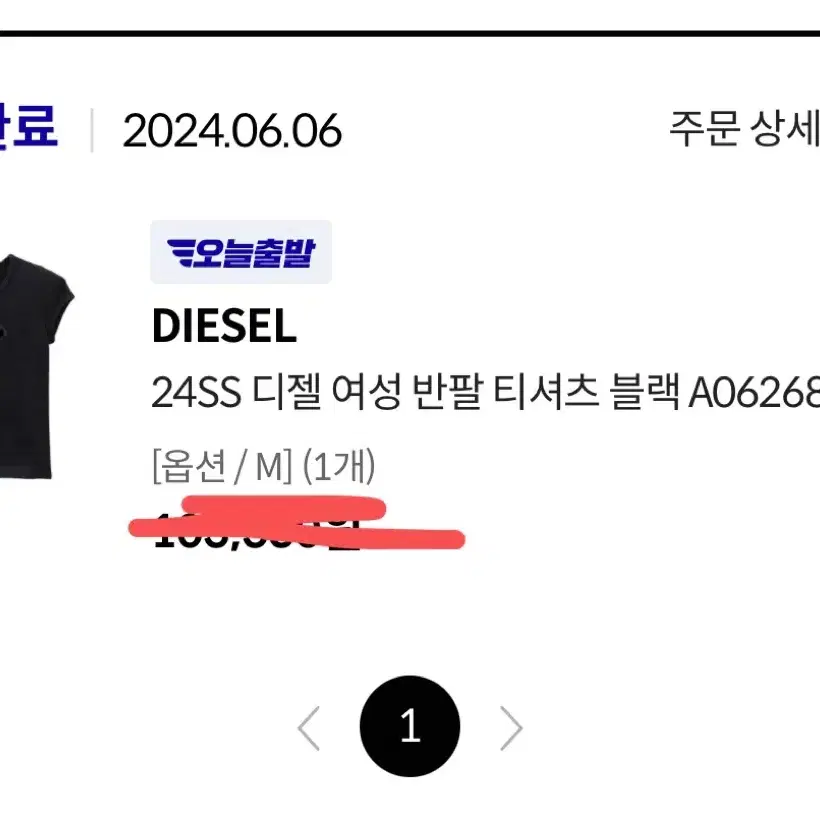Click the A06268 product code text
This screenshot has height=820, width=820.
[x=754, y=393]
